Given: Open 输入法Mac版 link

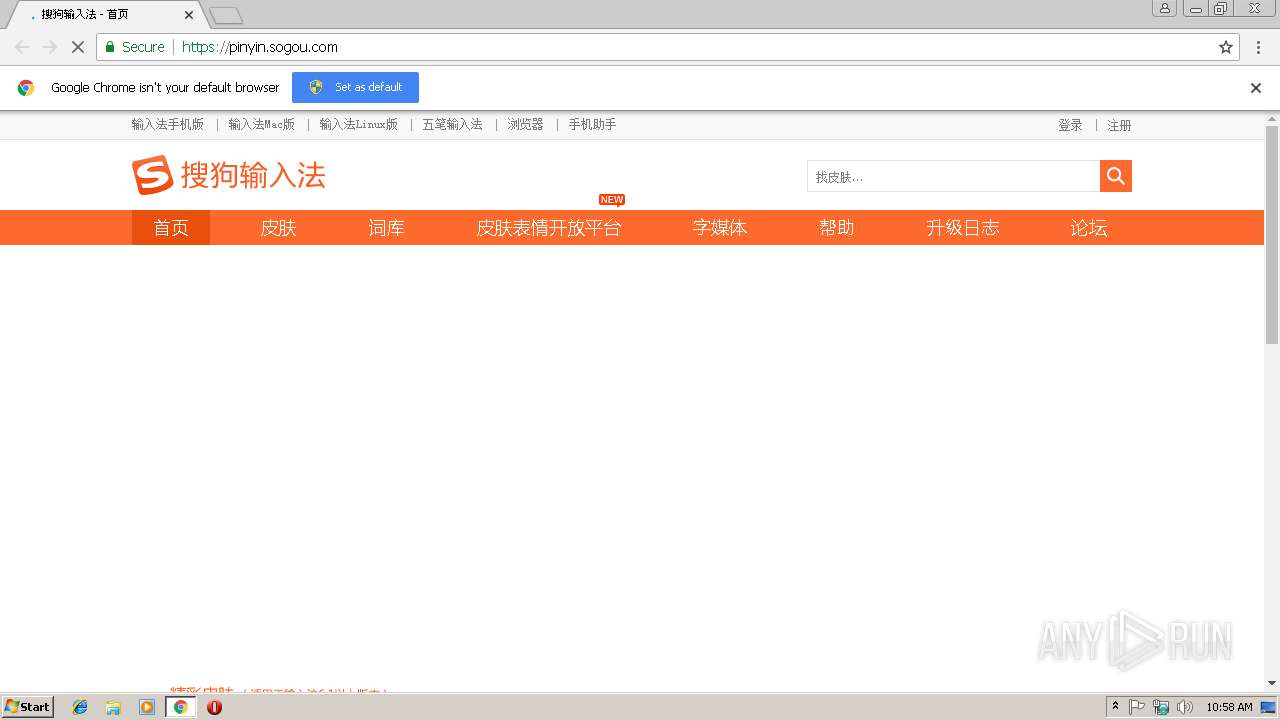Looking at the screenshot, I should [x=262, y=125].
